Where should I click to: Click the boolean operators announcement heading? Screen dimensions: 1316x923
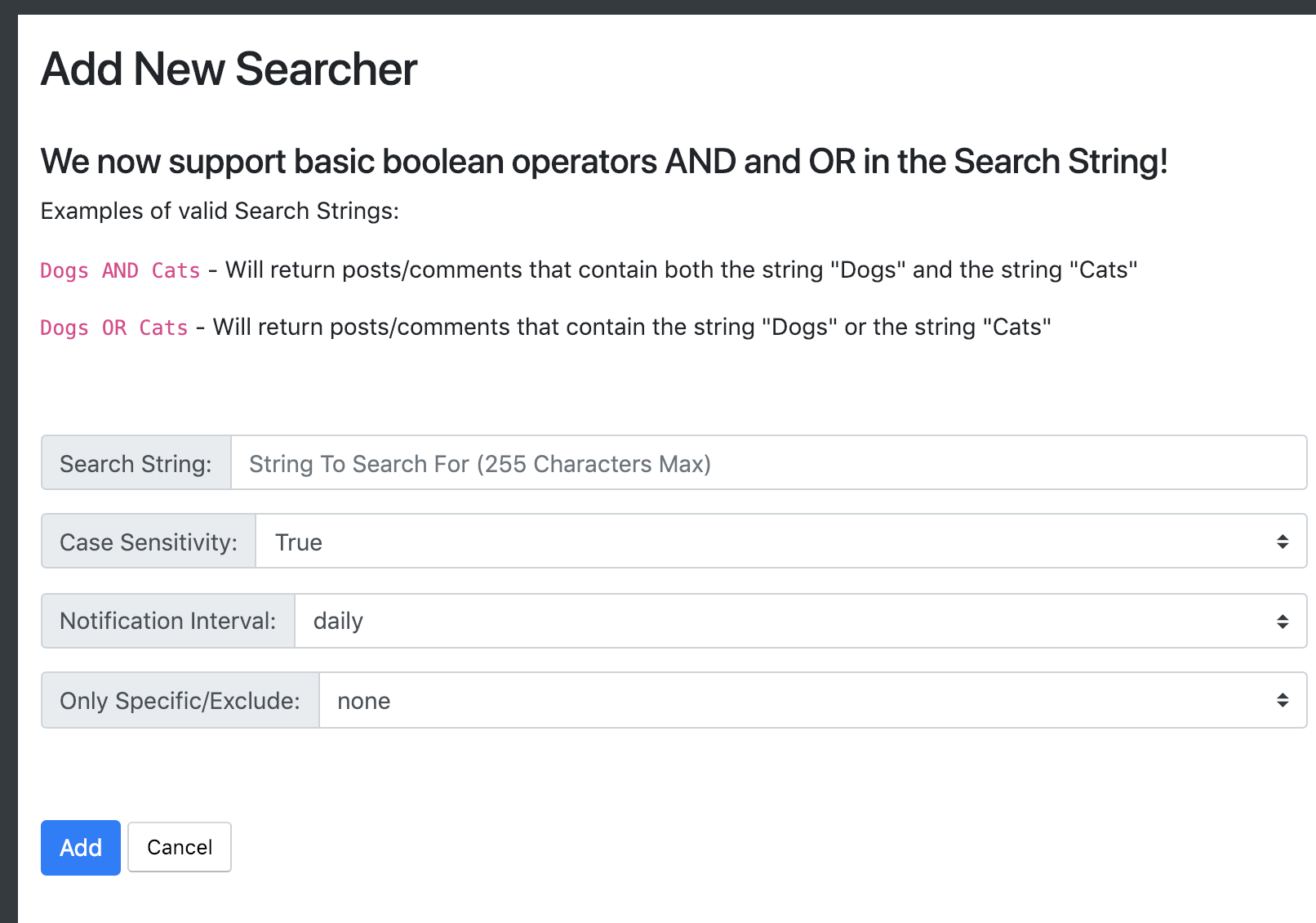coord(604,162)
